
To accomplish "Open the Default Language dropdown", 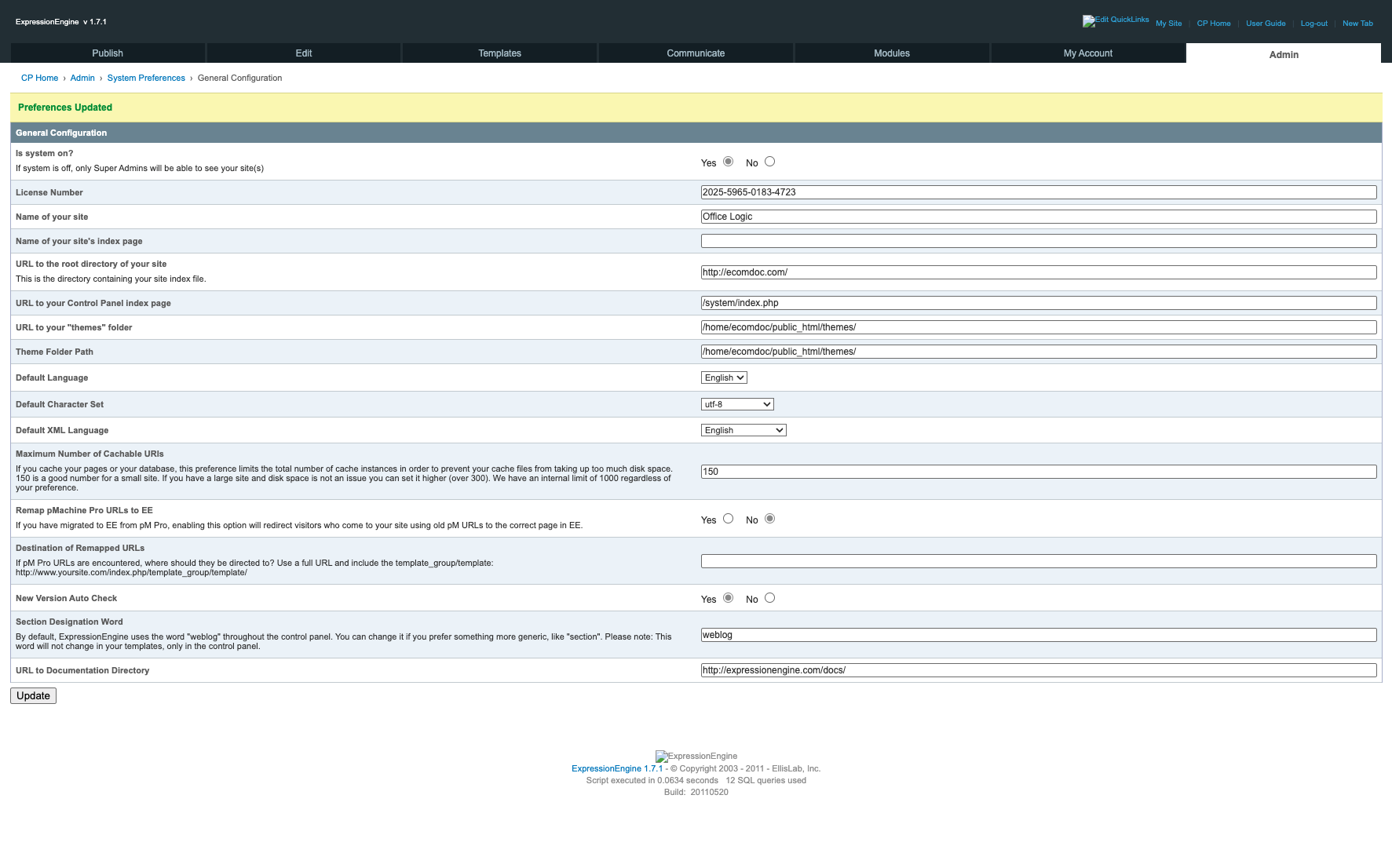I will [723, 377].
